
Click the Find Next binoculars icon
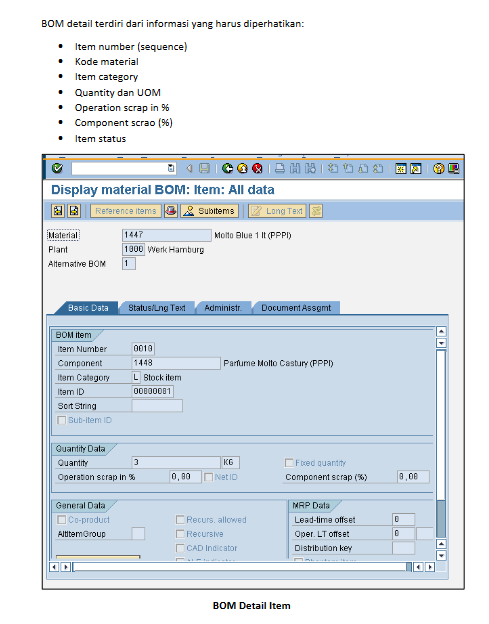[x=310, y=168]
